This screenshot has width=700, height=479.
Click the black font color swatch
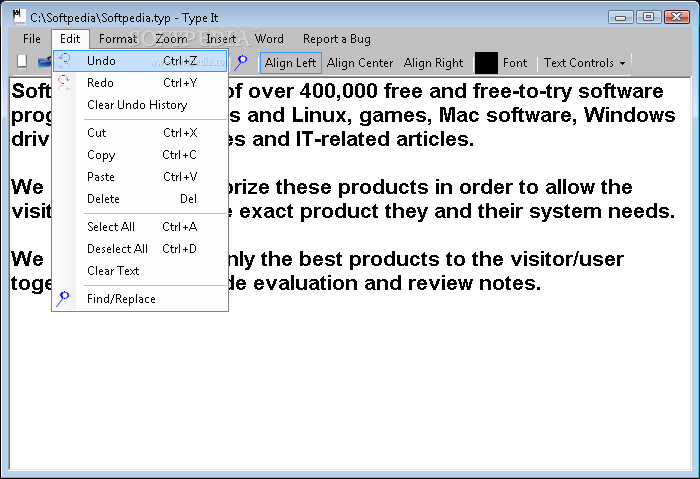tap(486, 63)
